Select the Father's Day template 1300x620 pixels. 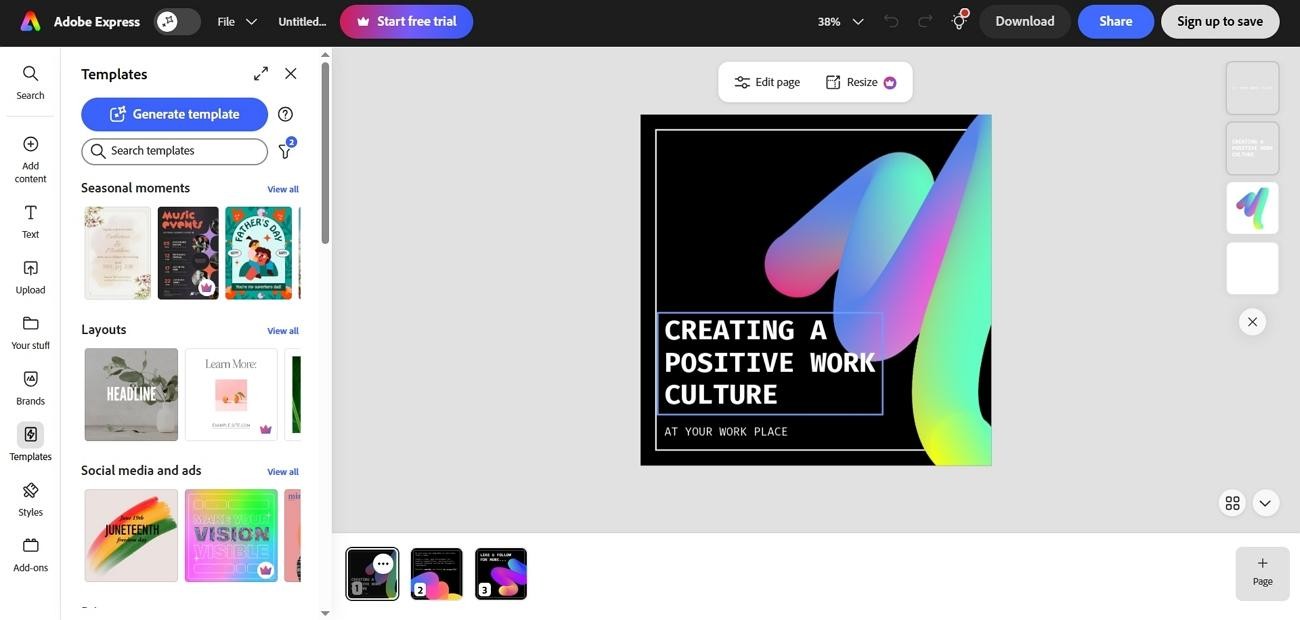[x=259, y=253]
